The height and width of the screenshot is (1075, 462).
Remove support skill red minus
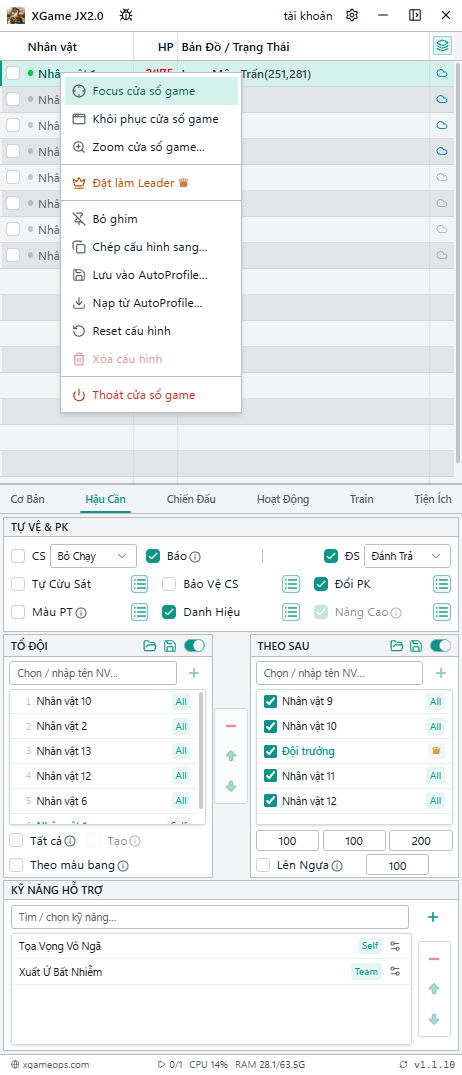click(x=434, y=959)
